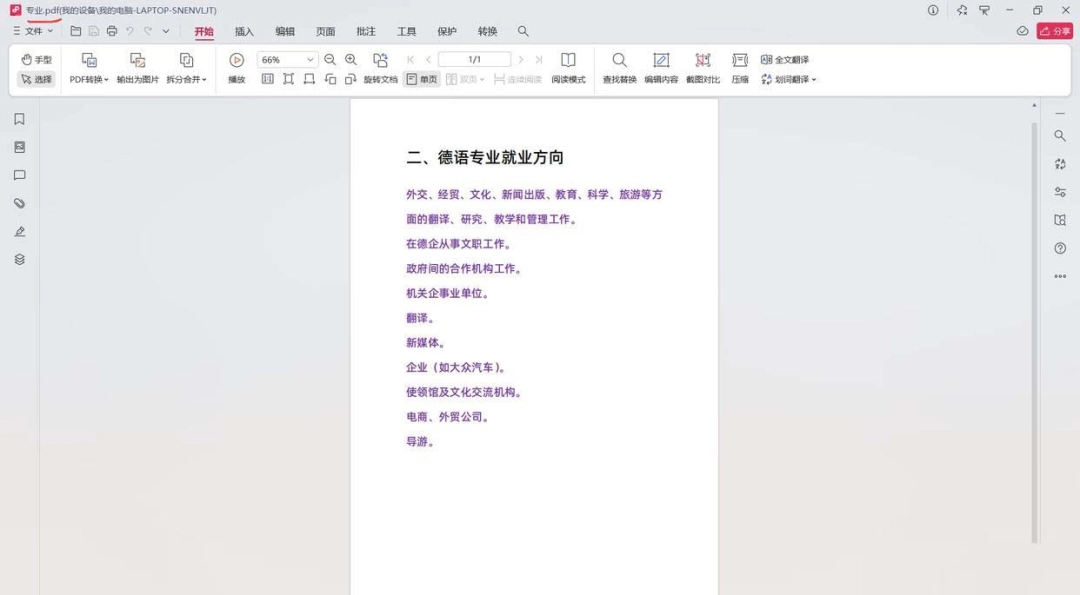Click the settings sliders icon in right sidebar
Image resolution: width=1080 pixels, height=595 pixels.
click(1060, 192)
